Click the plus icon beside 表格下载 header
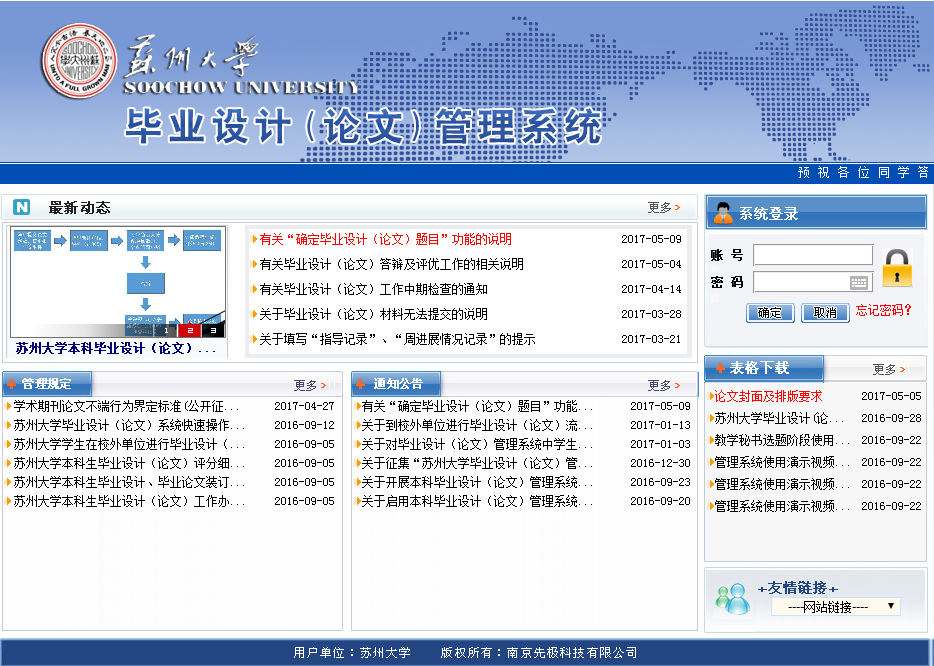Screen dimensions: 934x666 coord(719,368)
